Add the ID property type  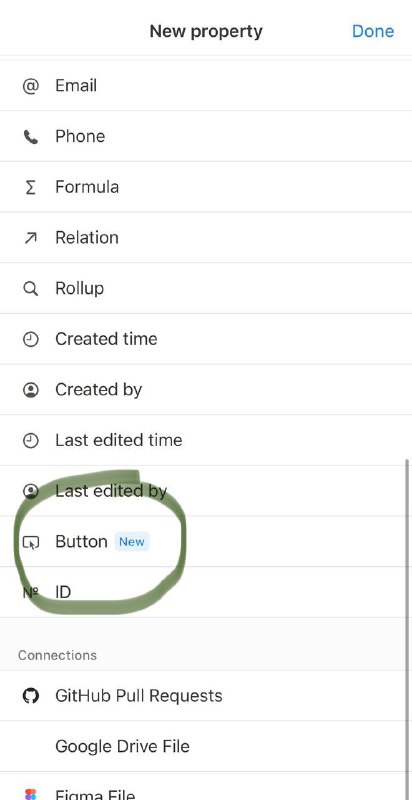(206, 592)
